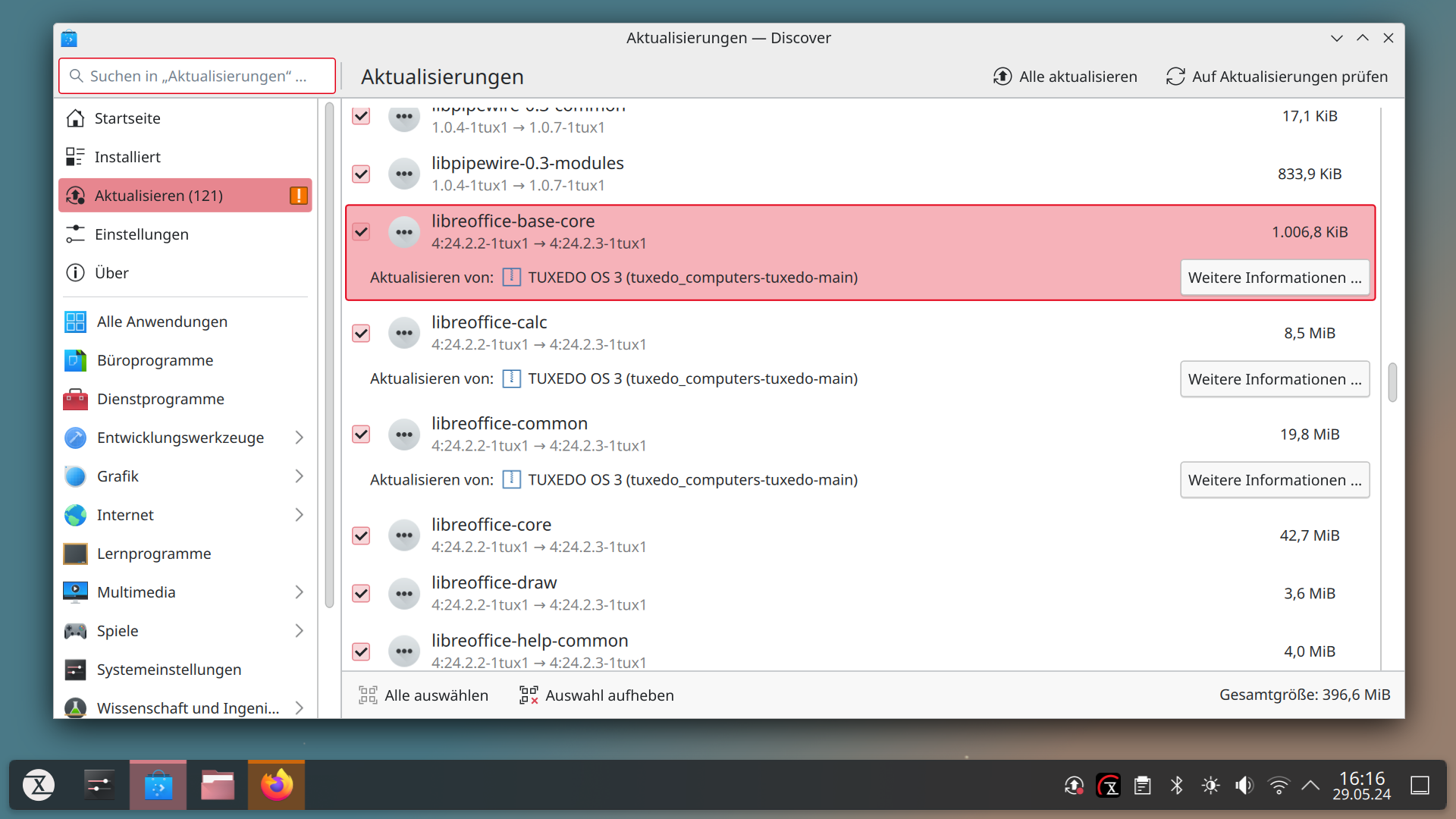Screen dimensions: 1456x819
Task: Click the updates list scrollbar handle
Action: (1392, 382)
